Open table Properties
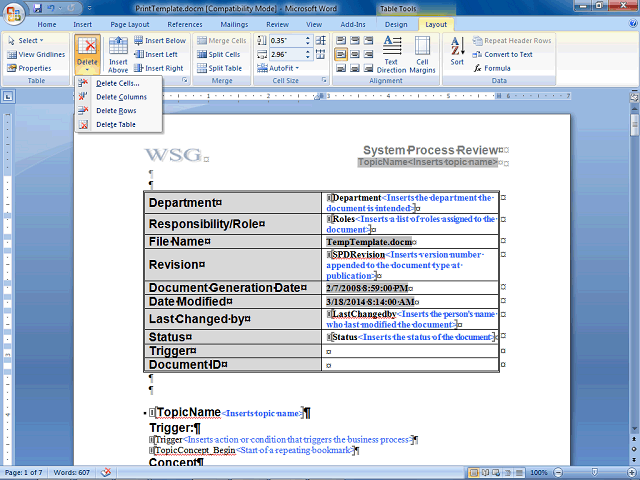The width and height of the screenshot is (640, 480). click(x=29, y=68)
